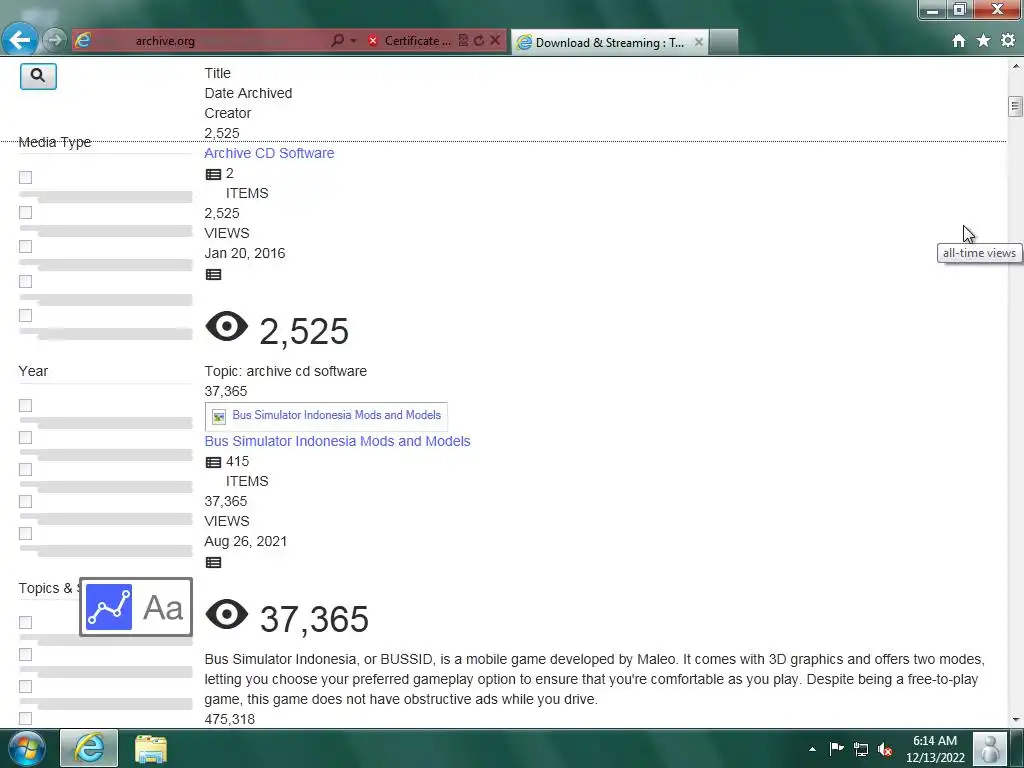1024x768 pixels.
Task: Click the refresh icon in address bar
Action: (479, 40)
